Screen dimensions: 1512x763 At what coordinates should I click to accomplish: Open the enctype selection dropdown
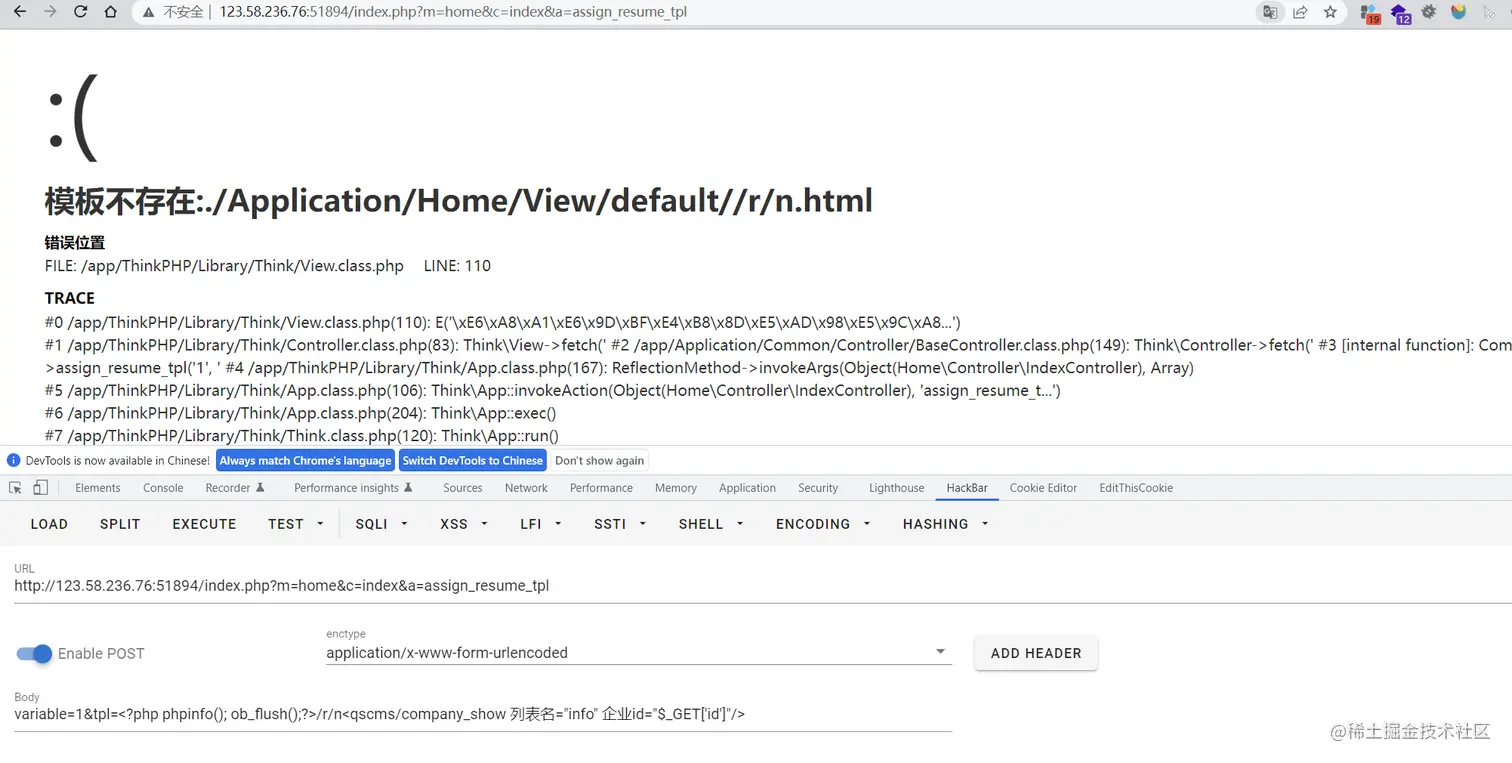coord(638,653)
